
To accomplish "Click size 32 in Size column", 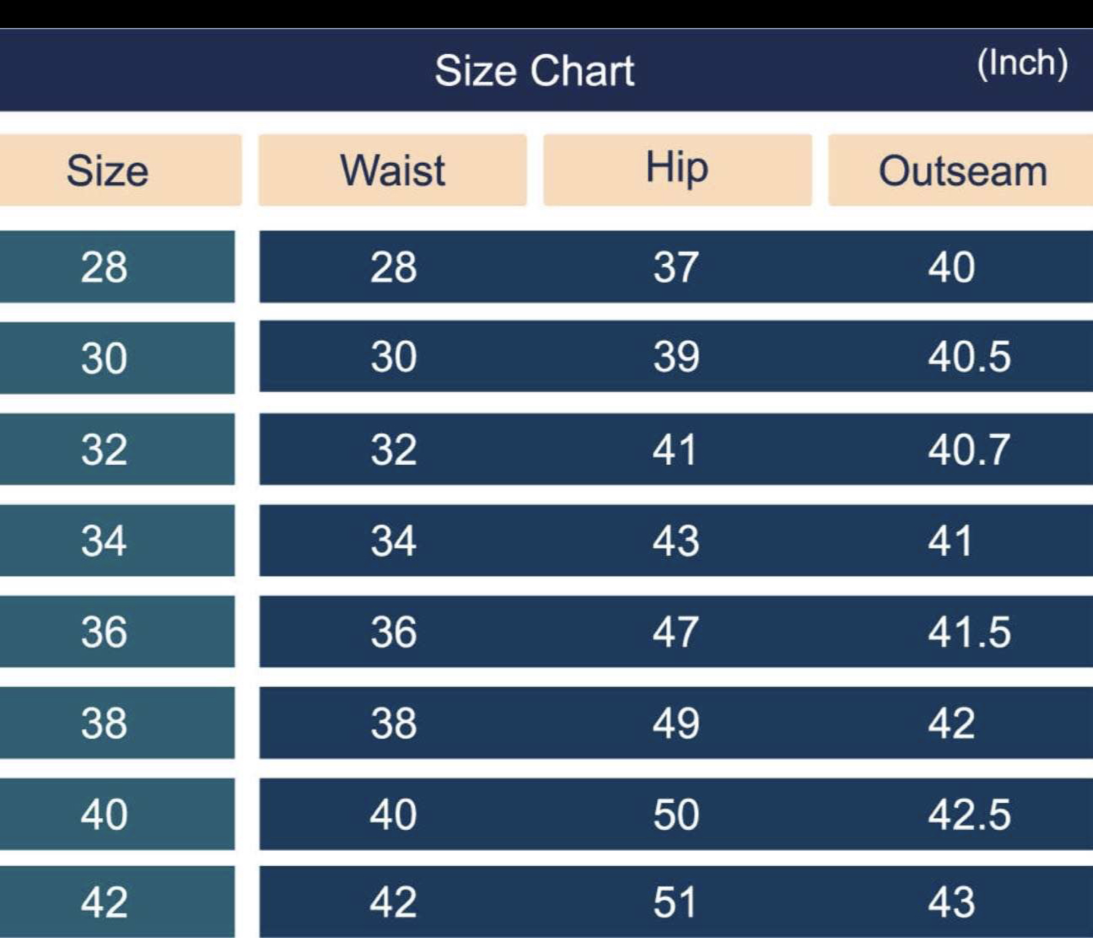I will (x=104, y=450).
